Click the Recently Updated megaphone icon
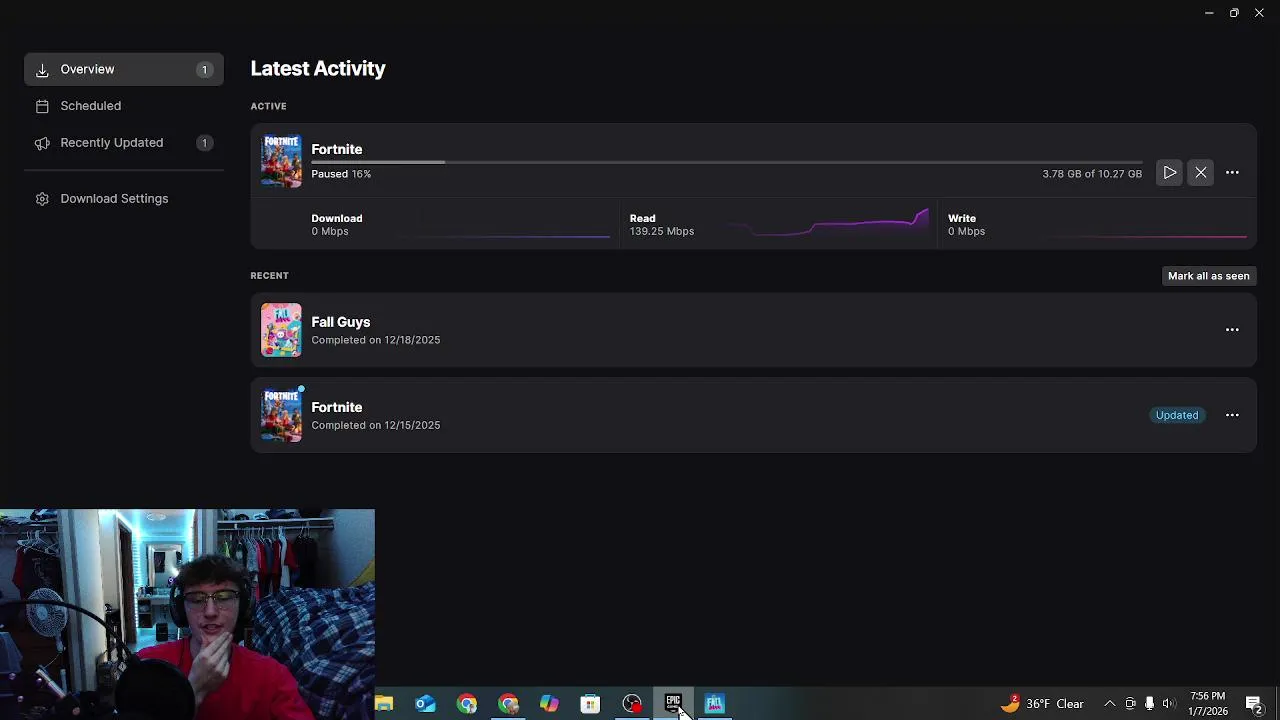1280x720 pixels. (x=42, y=143)
